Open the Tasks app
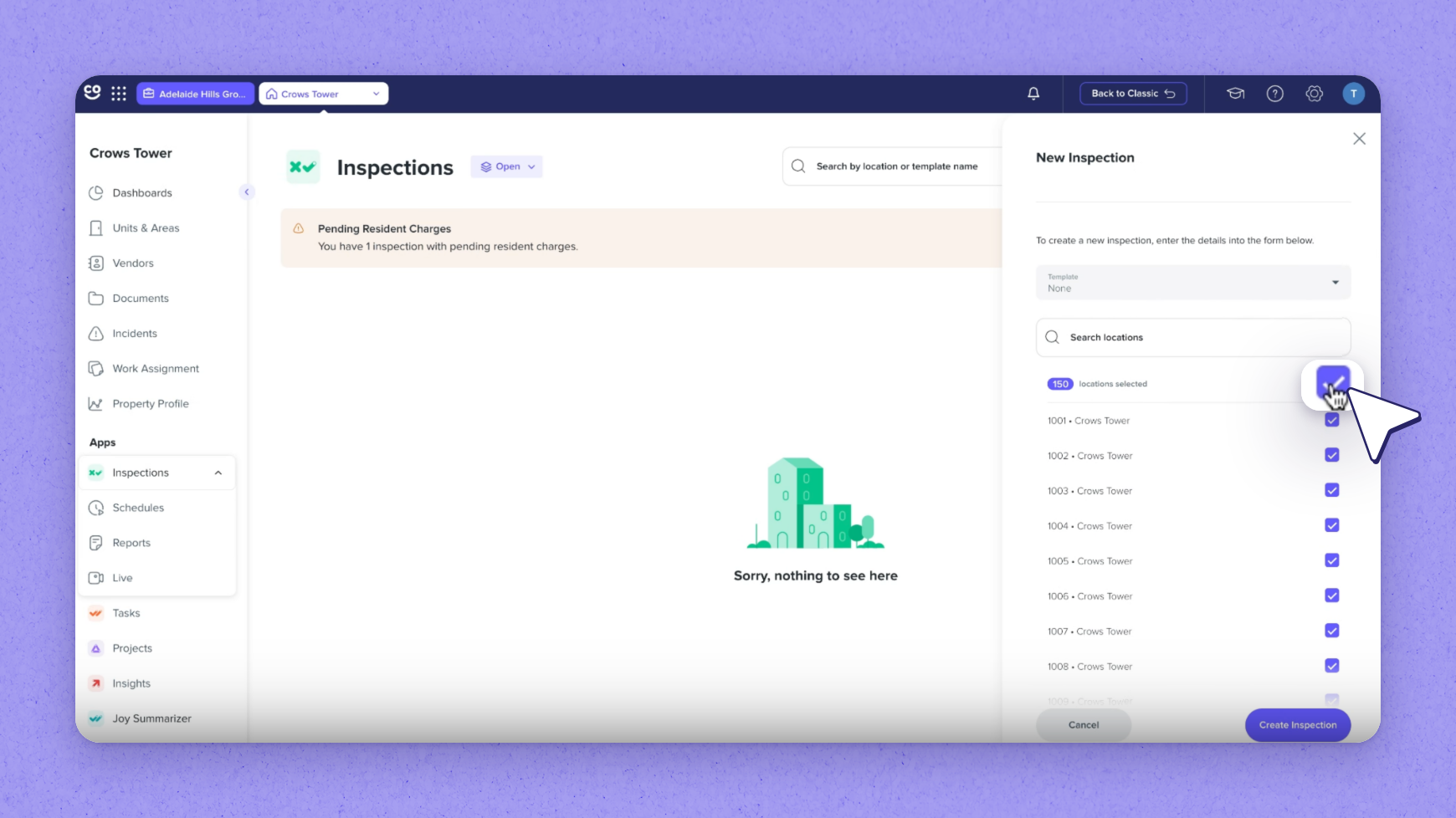This screenshot has height=818, width=1456. click(x=126, y=613)
